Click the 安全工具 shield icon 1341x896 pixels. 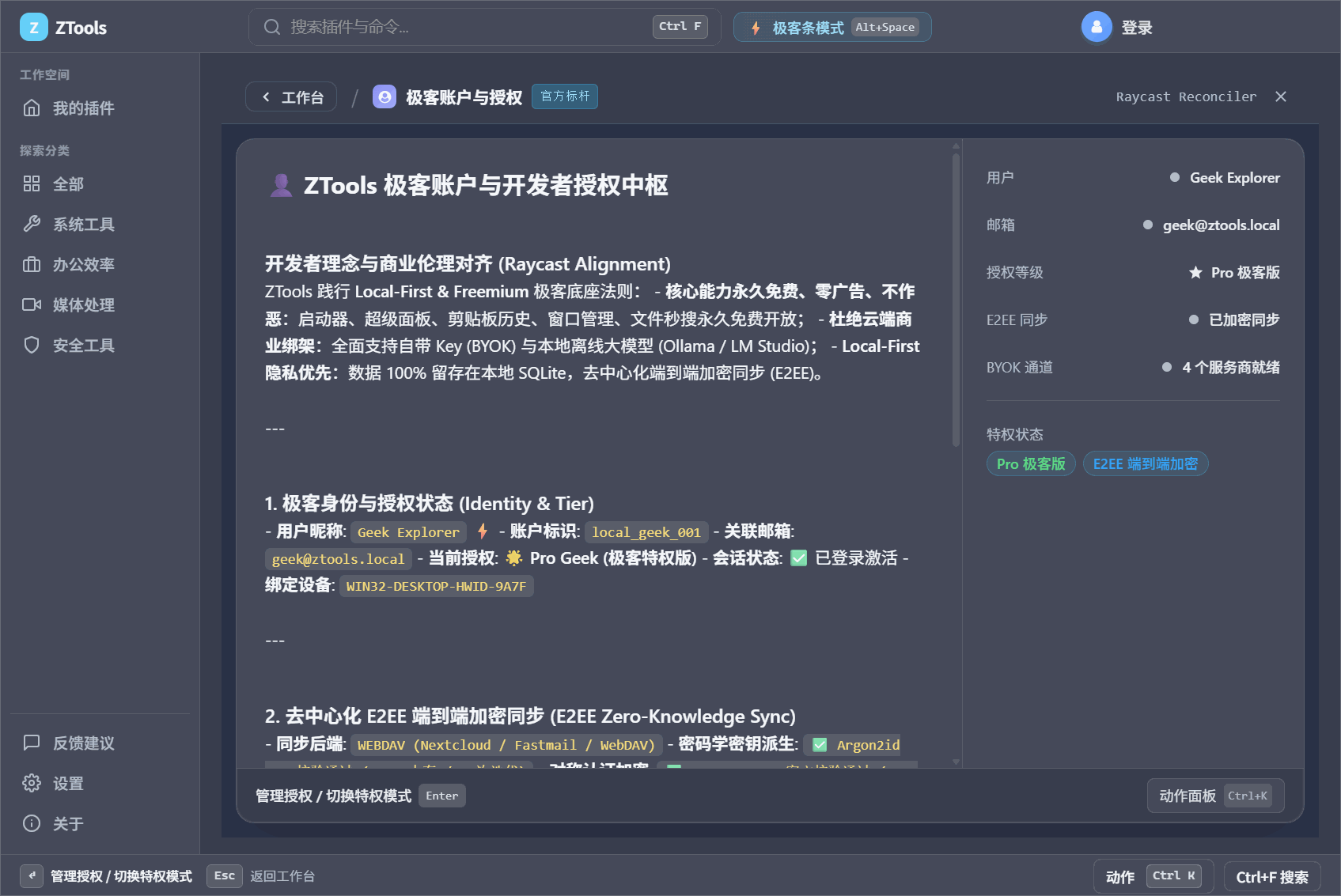(x=32, y=345)
